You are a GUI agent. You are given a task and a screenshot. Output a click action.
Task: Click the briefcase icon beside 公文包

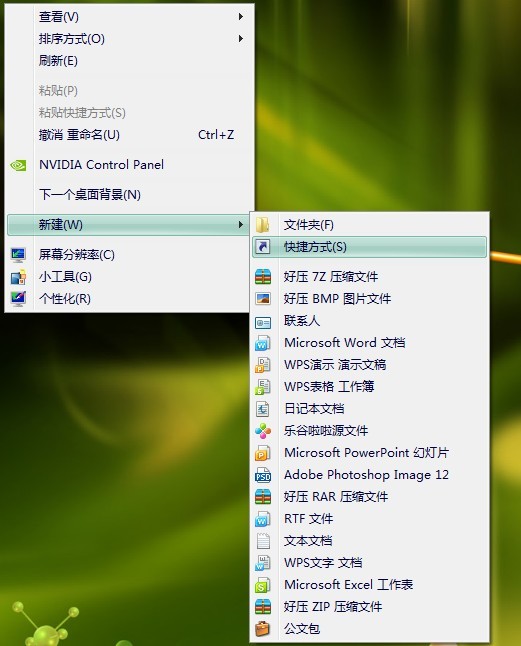(263, 629)
